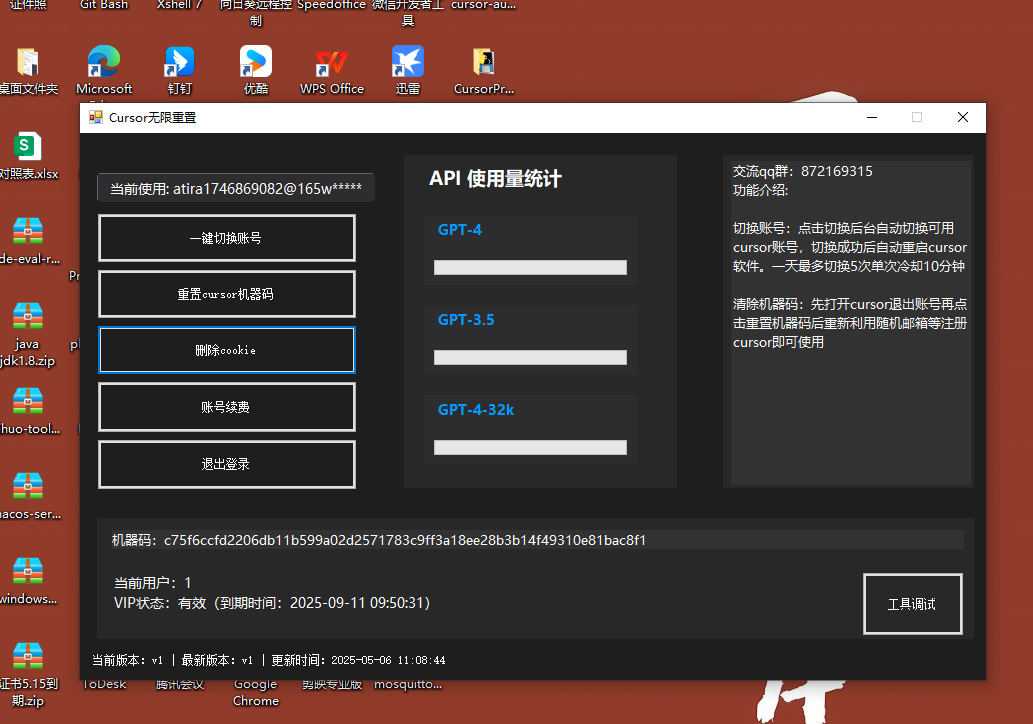
Task: Click the 当前用户: 1 text
Action: (153, 583)
